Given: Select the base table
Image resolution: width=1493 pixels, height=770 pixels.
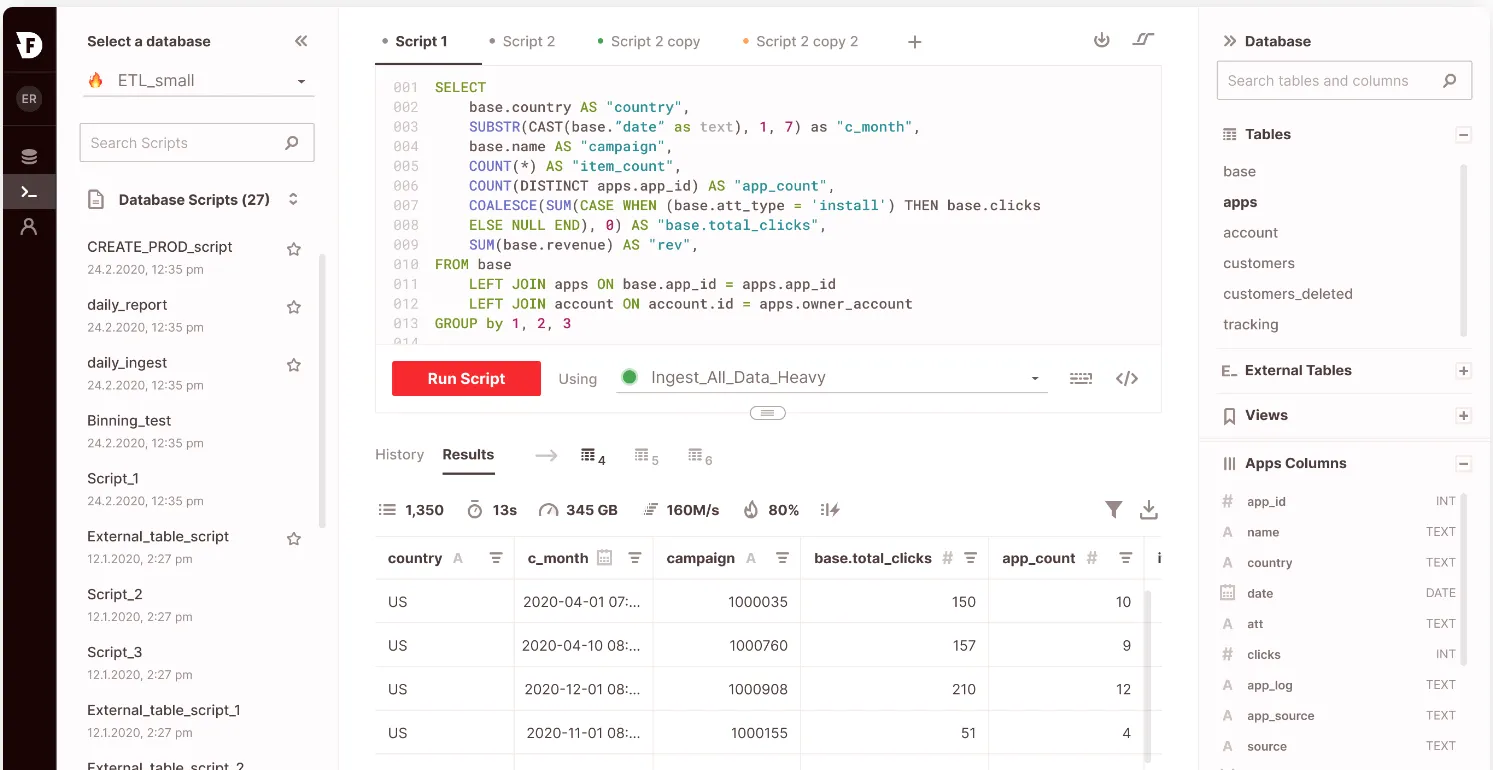Looking at the screenshot, I should coord(1239,171).
